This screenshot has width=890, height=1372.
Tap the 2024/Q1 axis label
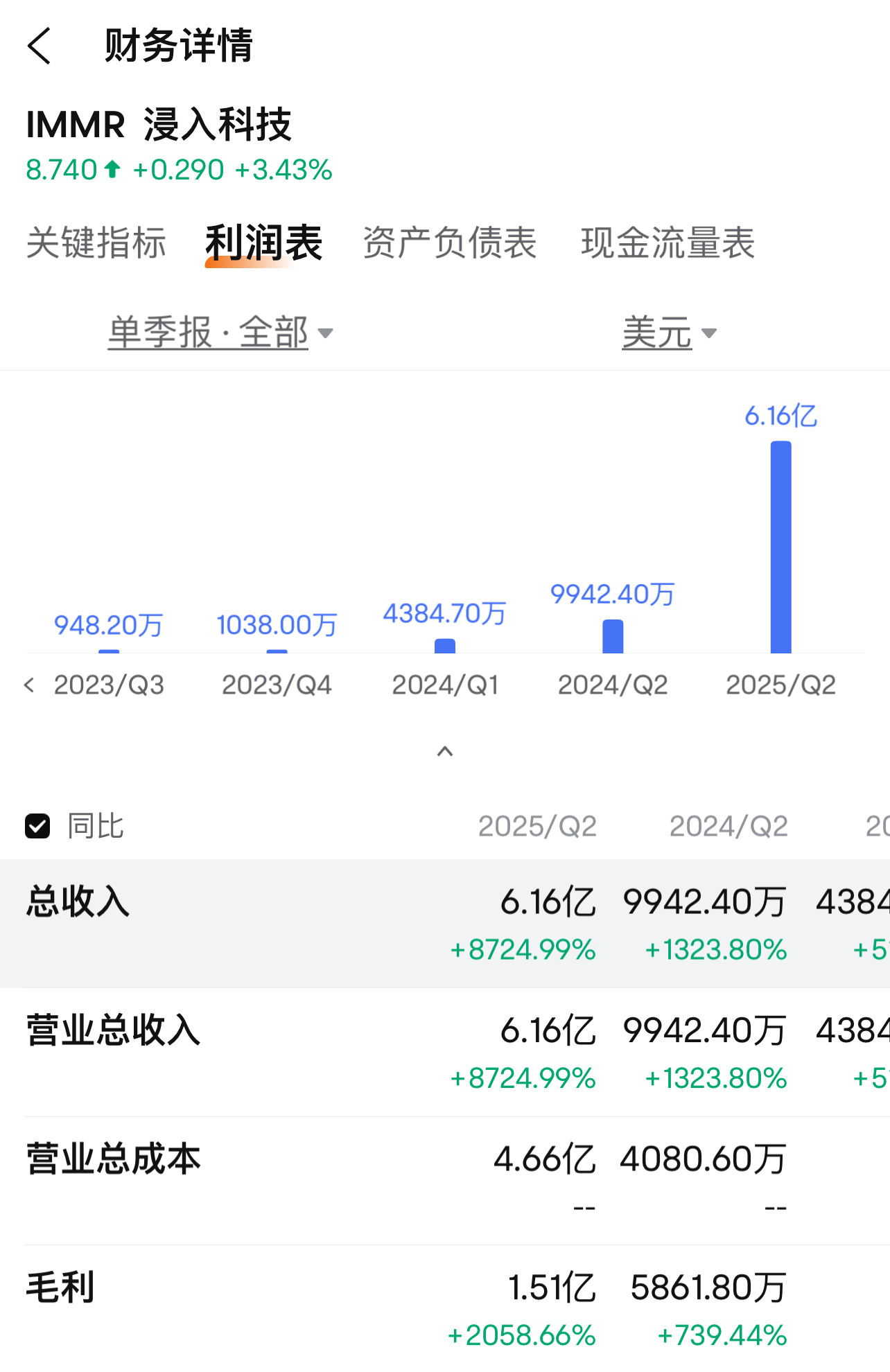[x=445, y=685]
